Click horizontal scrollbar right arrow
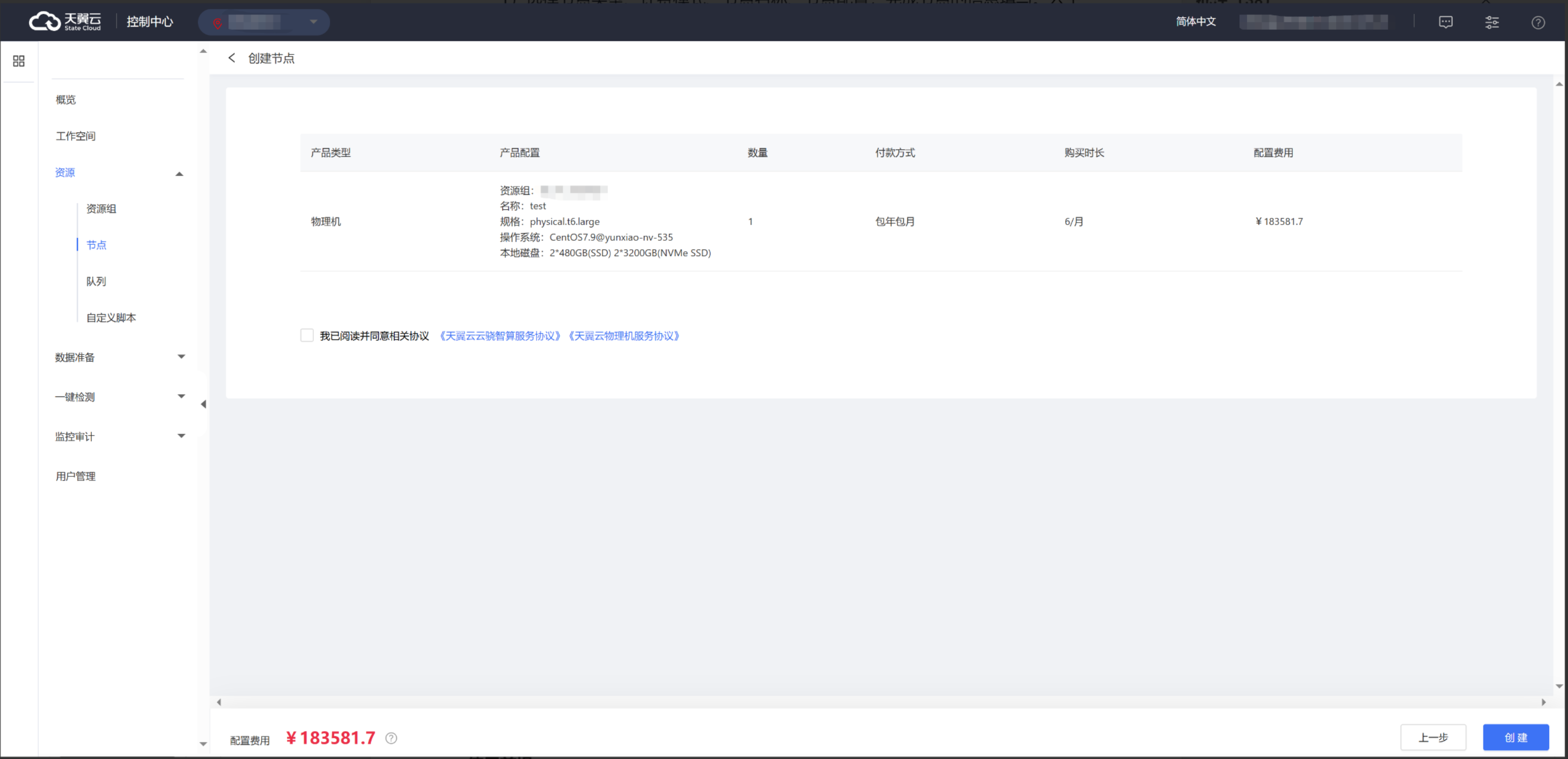 point(1543,702)
